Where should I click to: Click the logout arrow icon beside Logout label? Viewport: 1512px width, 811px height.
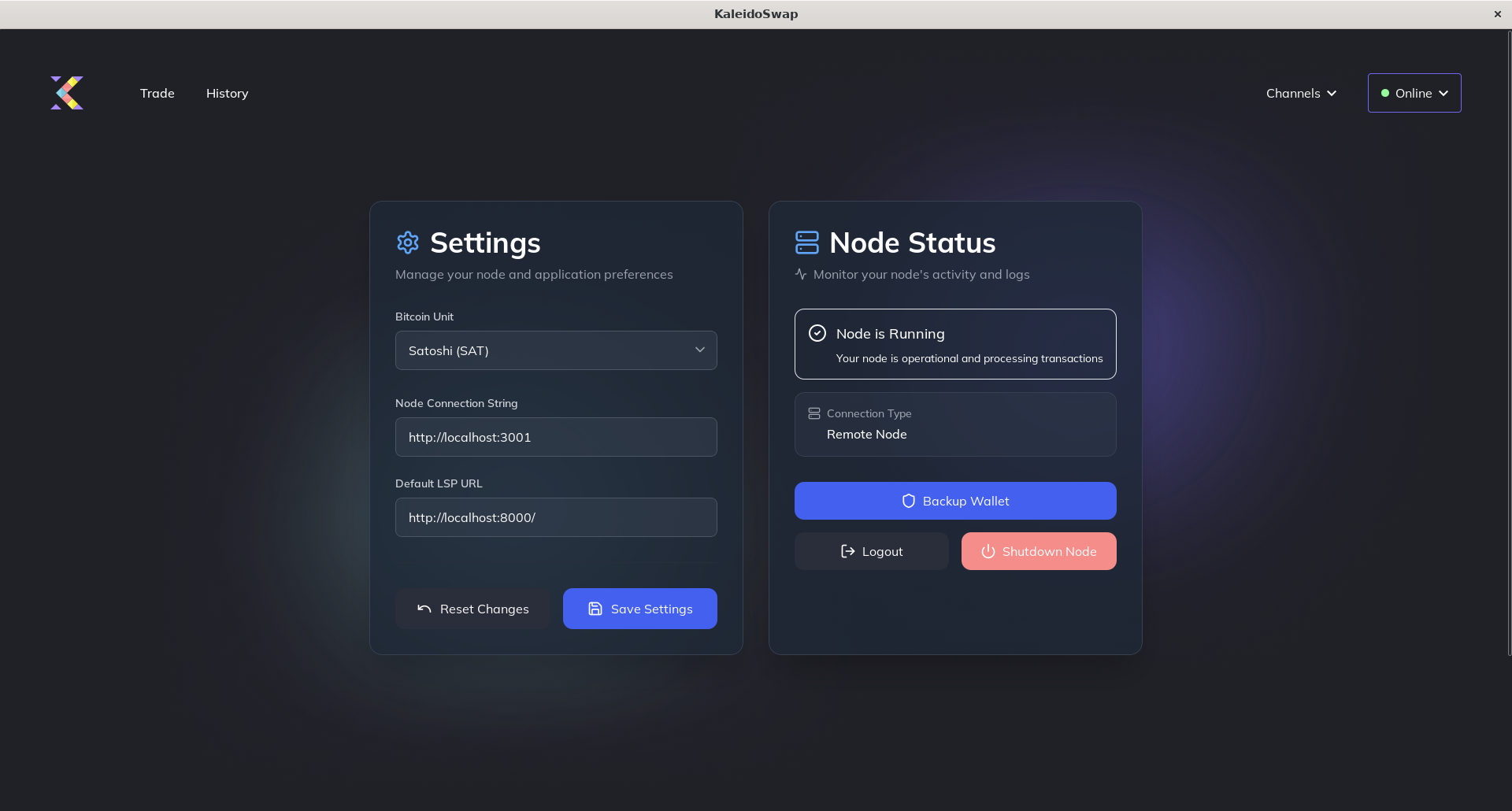point(847,551)
